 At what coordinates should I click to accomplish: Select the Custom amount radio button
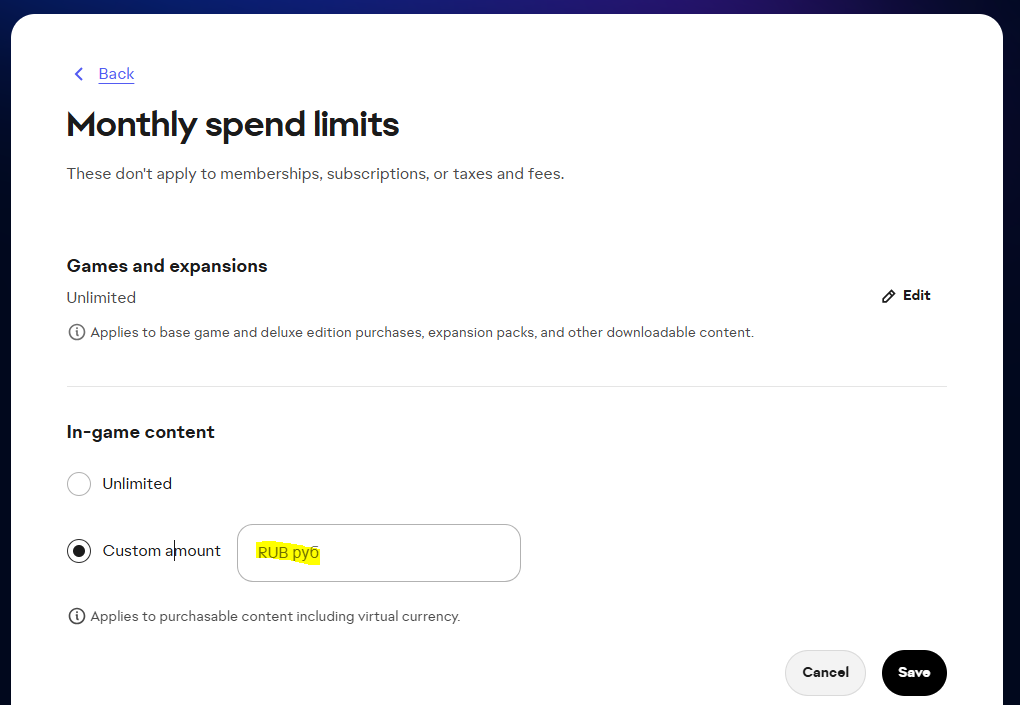pyautogui.click(x=79, y=551)
